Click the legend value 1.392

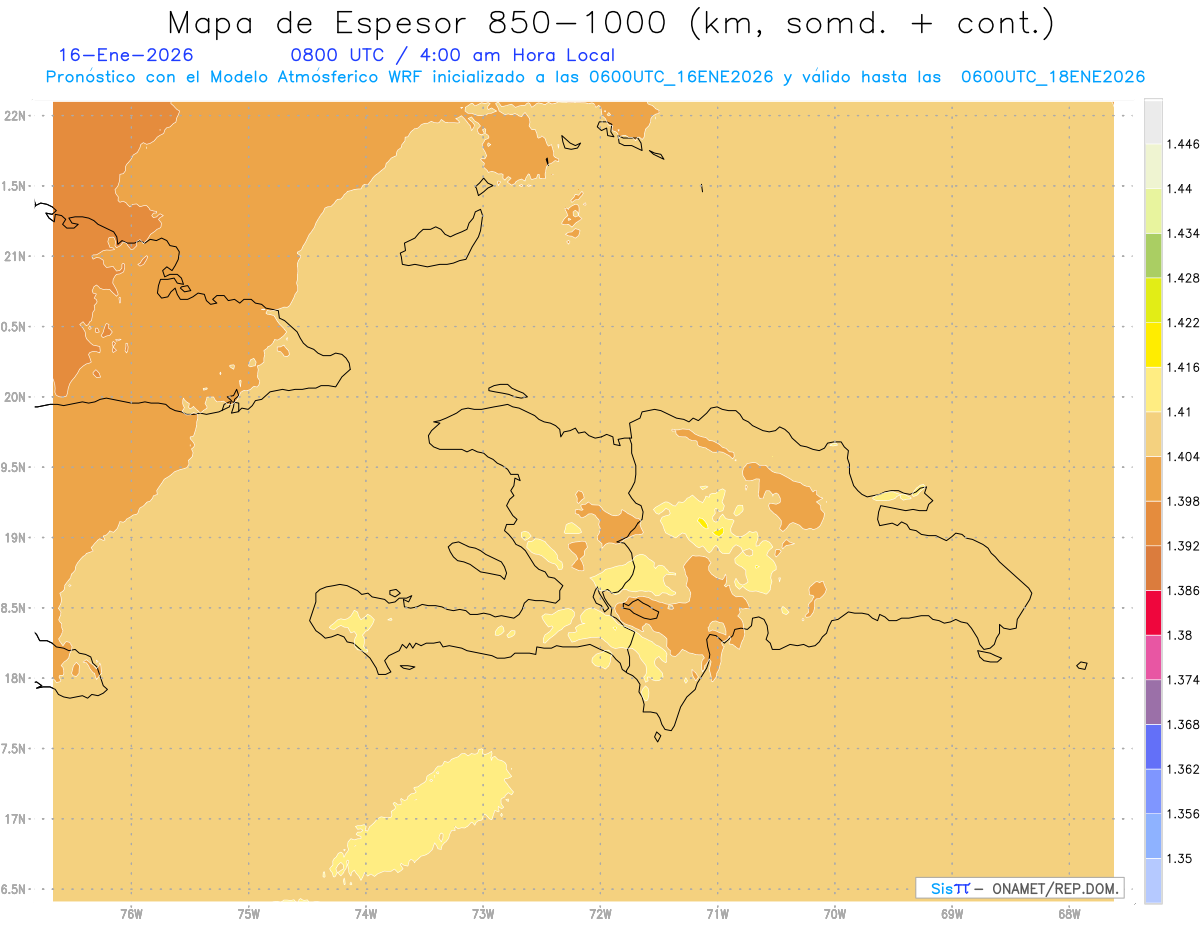[1183, 546]
